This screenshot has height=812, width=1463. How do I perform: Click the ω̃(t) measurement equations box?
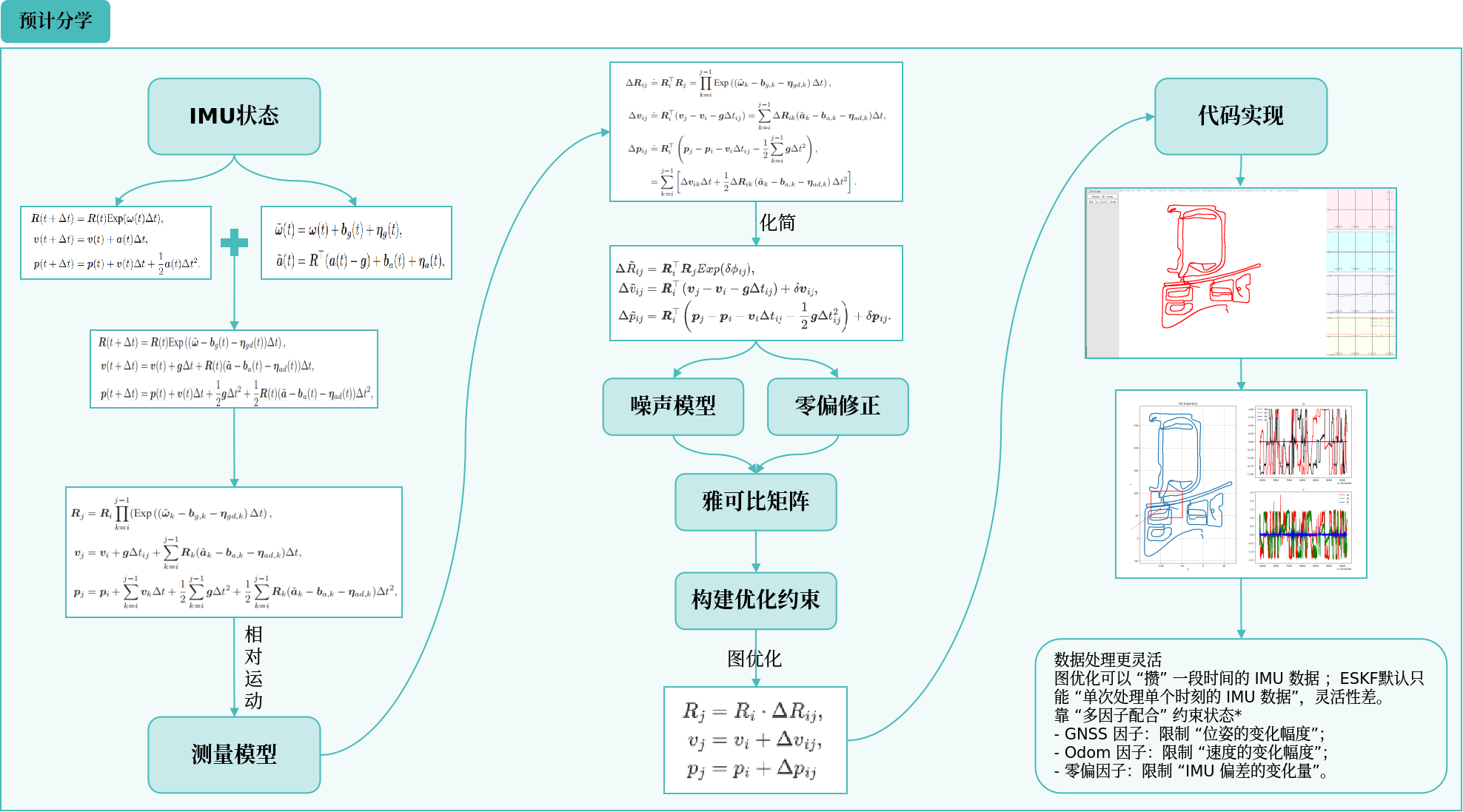tap(356, 243)
